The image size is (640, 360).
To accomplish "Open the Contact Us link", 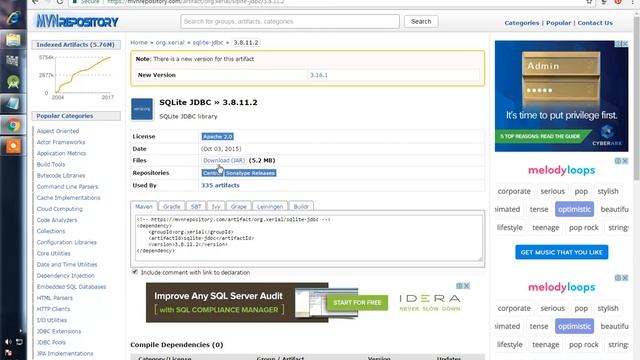I will [595, 23].
